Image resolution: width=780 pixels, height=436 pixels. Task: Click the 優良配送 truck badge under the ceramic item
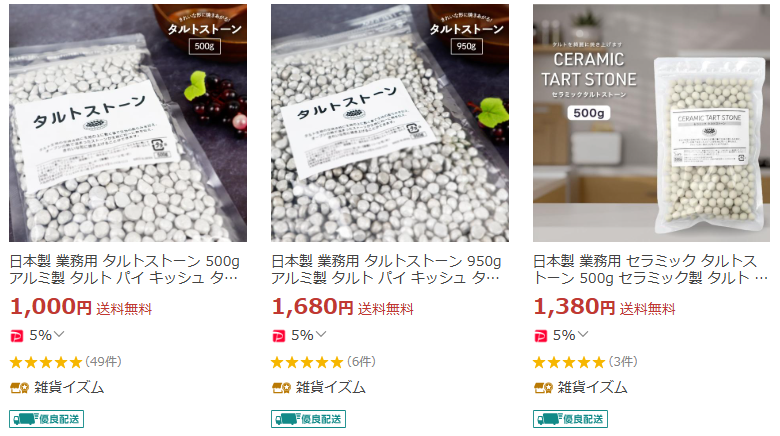(x=570, y=419)
